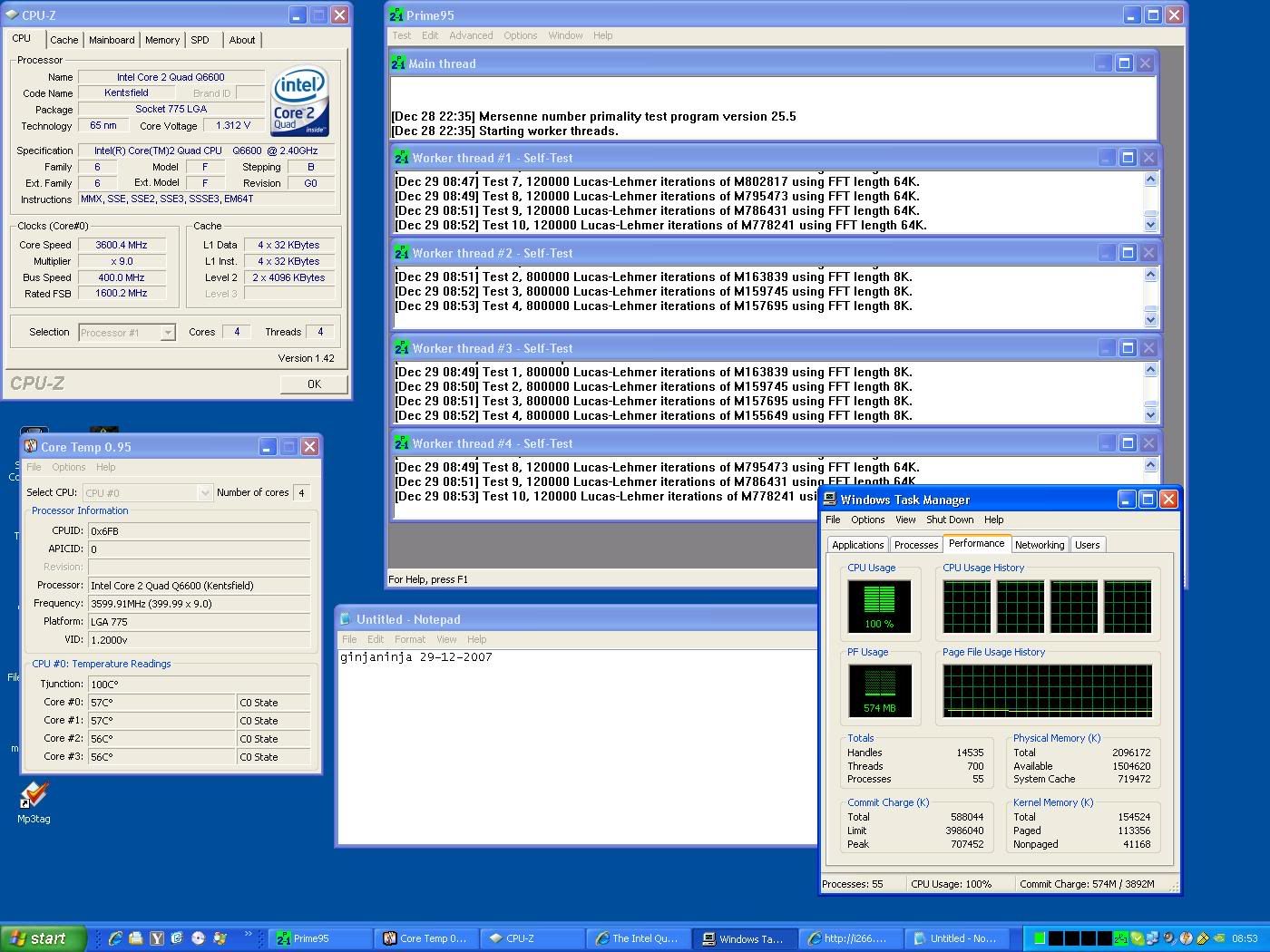This screenshot has width=1270, height=952.
Task: Open the About tab in CPU-Z
Action: coord(242,40)
